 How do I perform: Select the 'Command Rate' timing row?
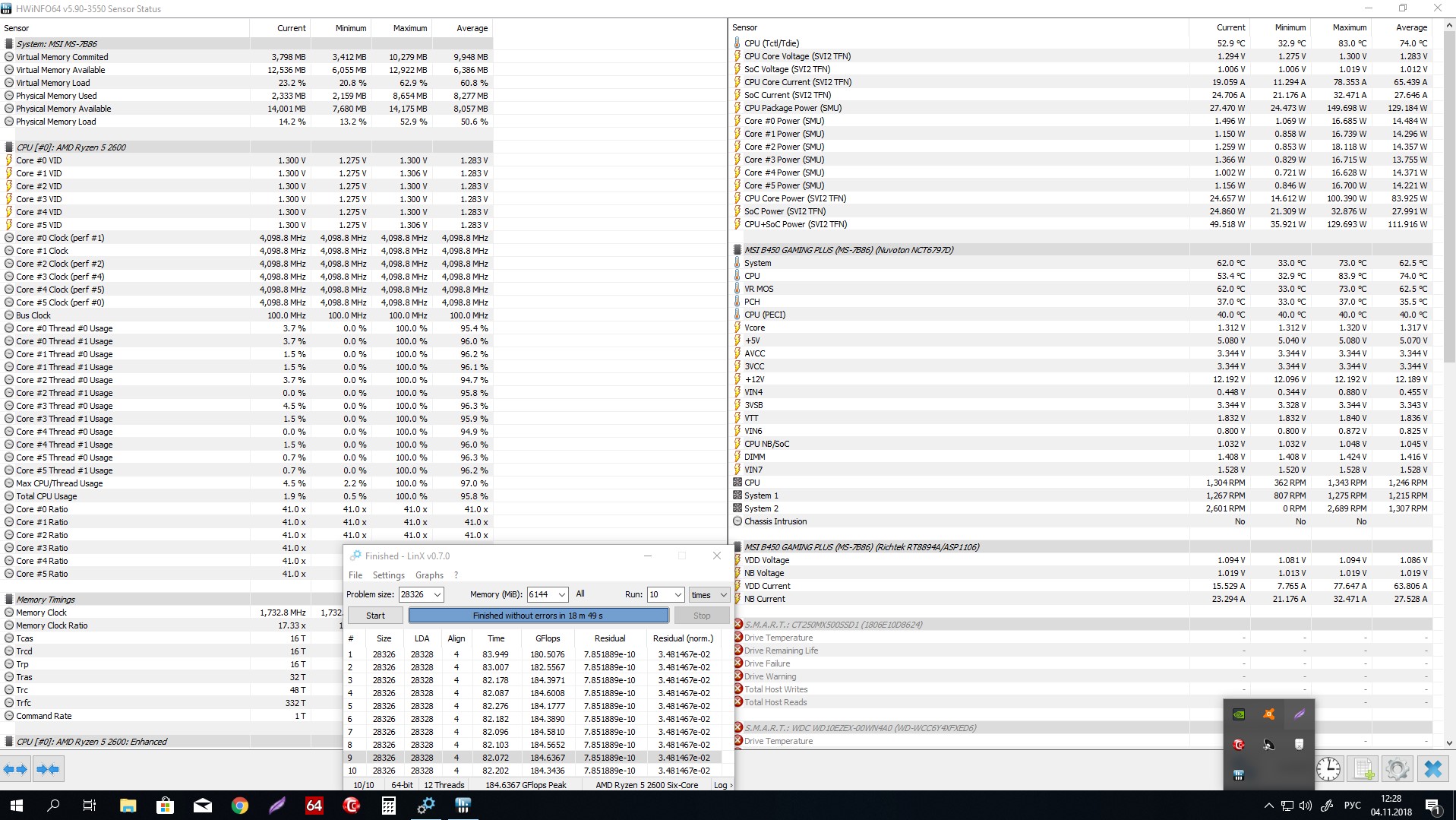(172, 716)
